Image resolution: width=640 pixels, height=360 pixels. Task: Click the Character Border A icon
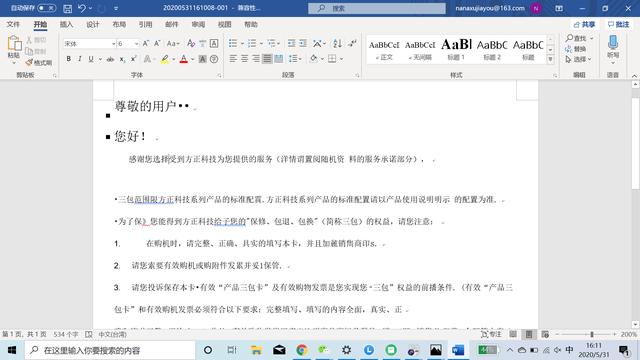[x=214, y=44]
